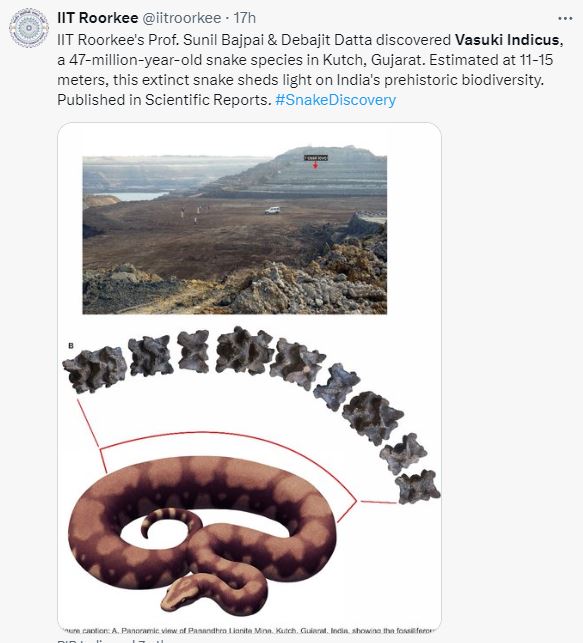Click the figure caption text below the snake
This screenshot has height=643, width=583.
pos(249,630)
